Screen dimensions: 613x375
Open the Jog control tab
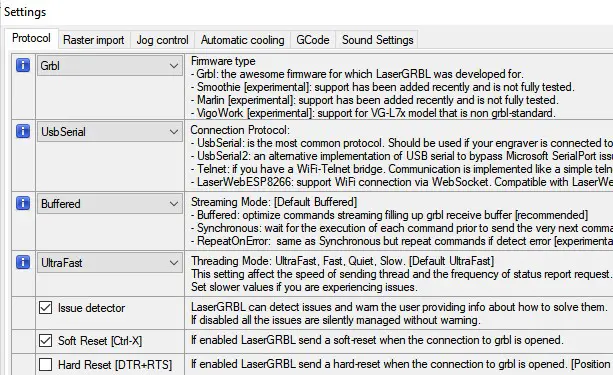pos(162,40)
